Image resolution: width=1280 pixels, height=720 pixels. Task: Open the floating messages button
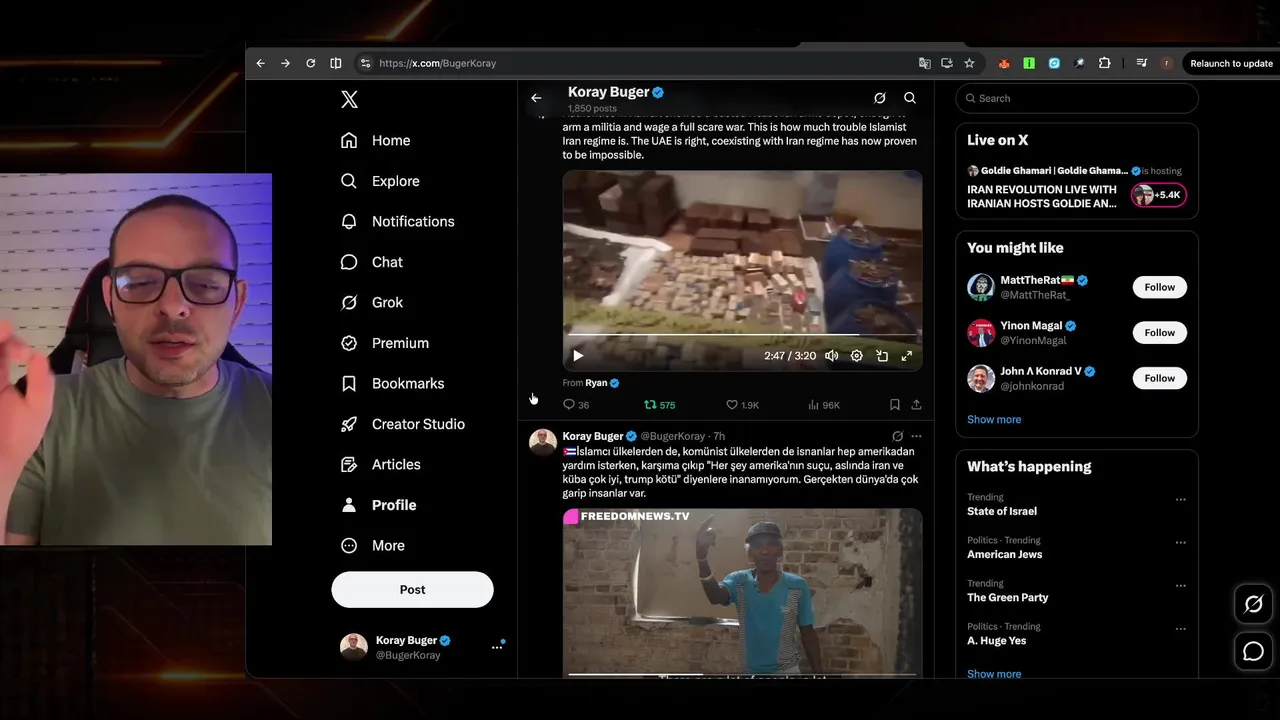pos(1253,652)
